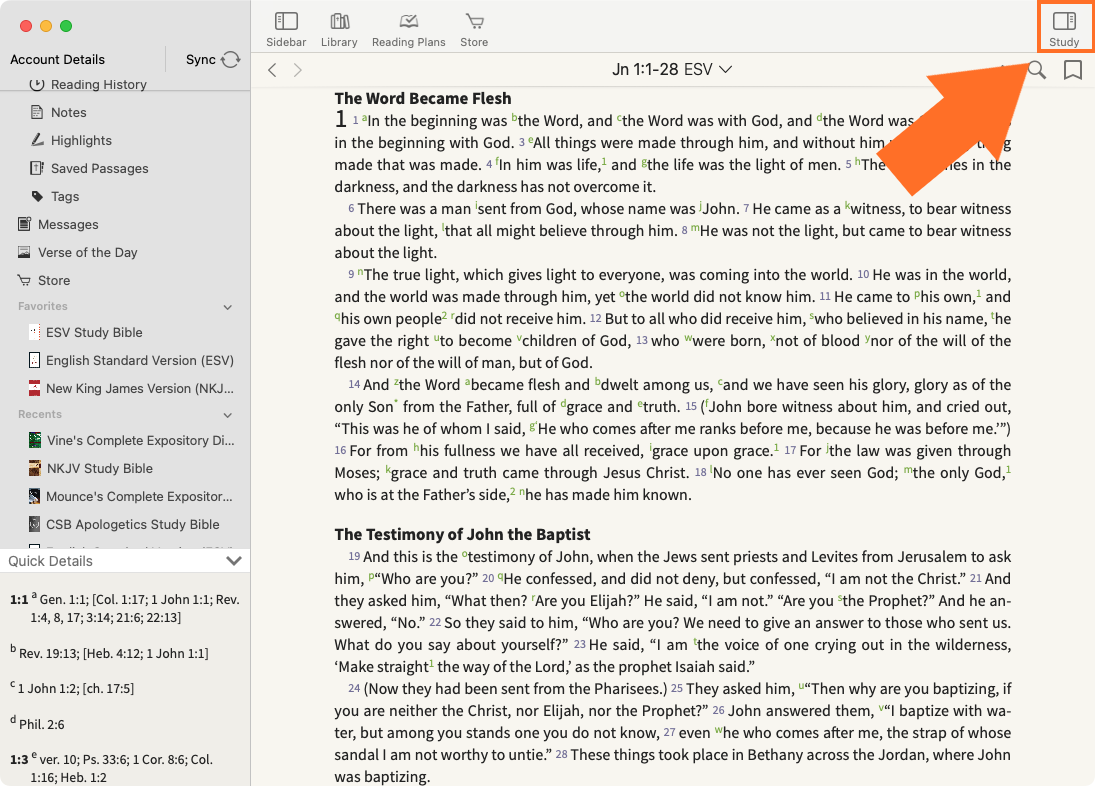
Task: Click verse number 14 before "And the Word"
Action: point(354,385)
